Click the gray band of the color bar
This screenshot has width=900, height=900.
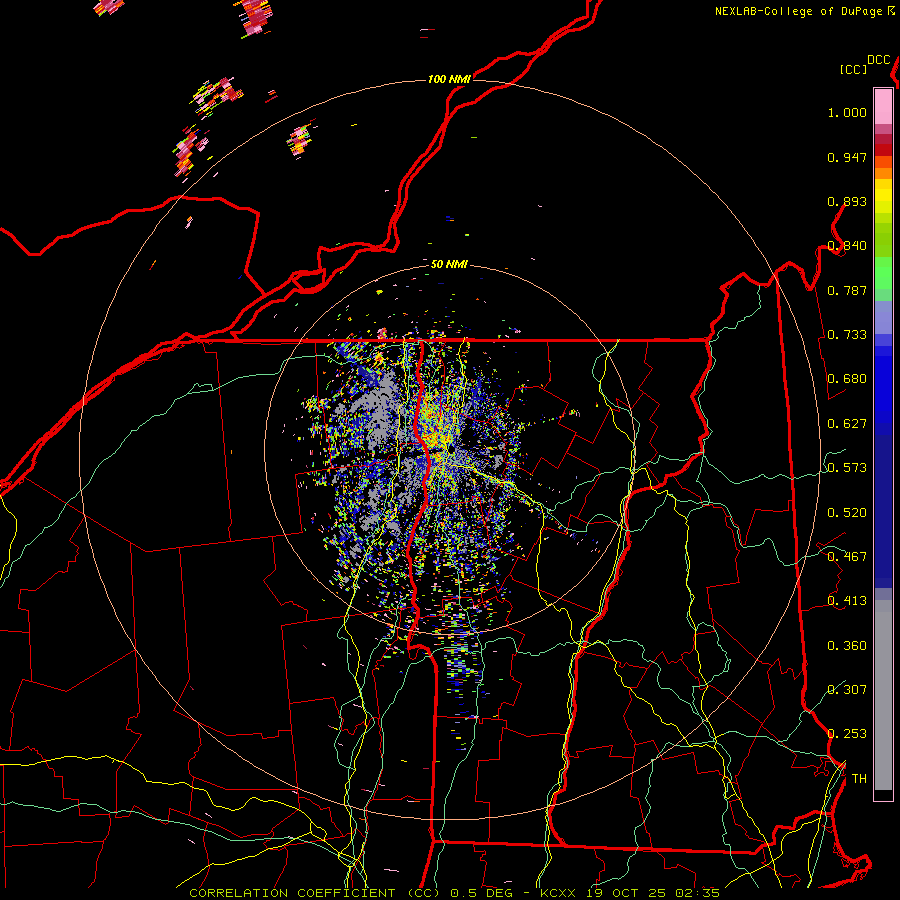click(x=883, y=695)
